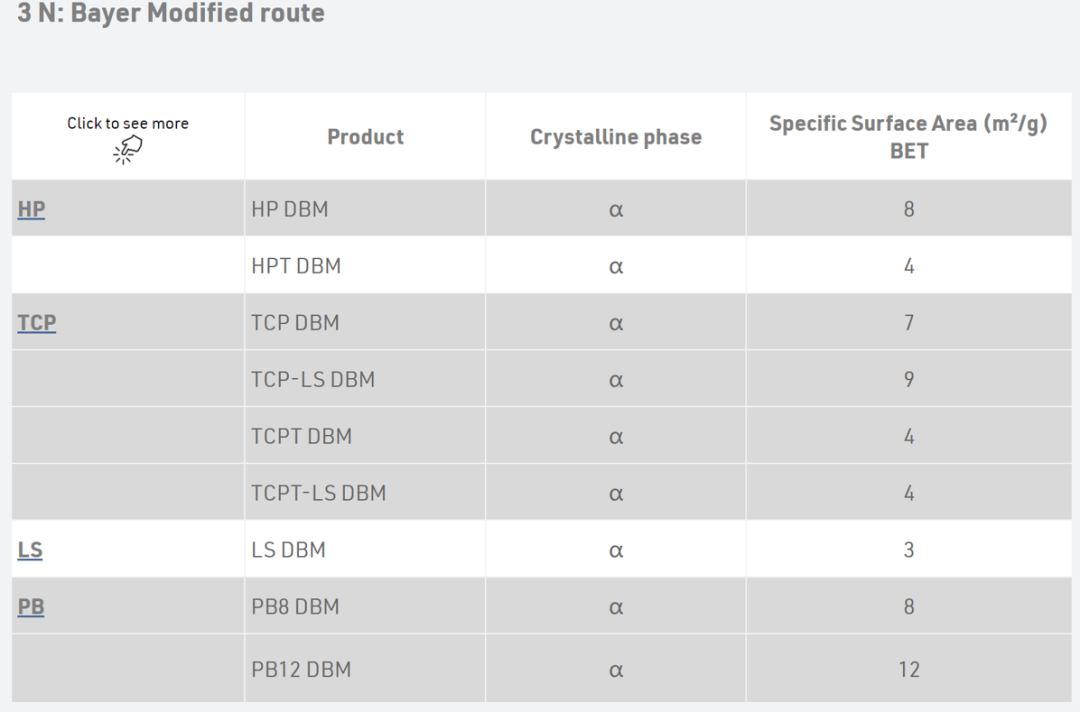The width and height of the screenshot is (1080, 712).
Task: Click the pointing hand click icon
Action: click(127, 149)
